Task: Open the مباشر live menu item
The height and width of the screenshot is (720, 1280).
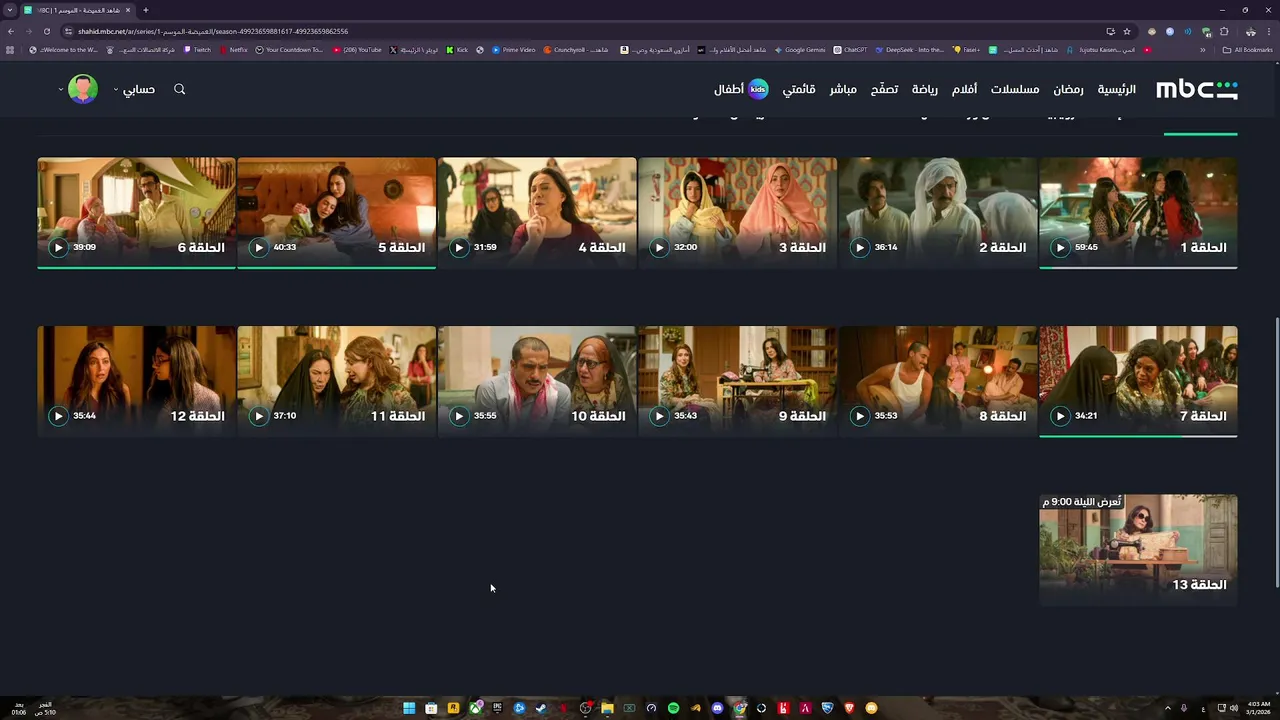Action: (843, 89)
